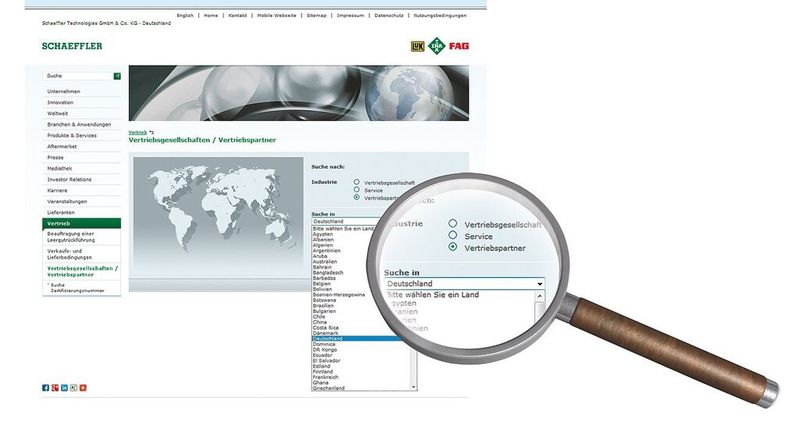Select Bangladesch in the country list
The width and height of the screenshot is (800, 425).
328,273
